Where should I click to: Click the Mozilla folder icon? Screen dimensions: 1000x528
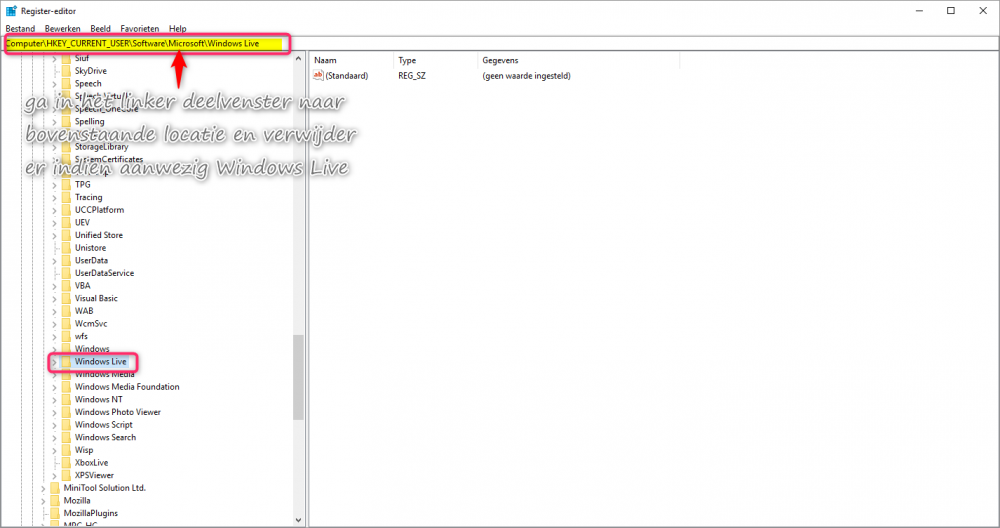coord(54,501)
